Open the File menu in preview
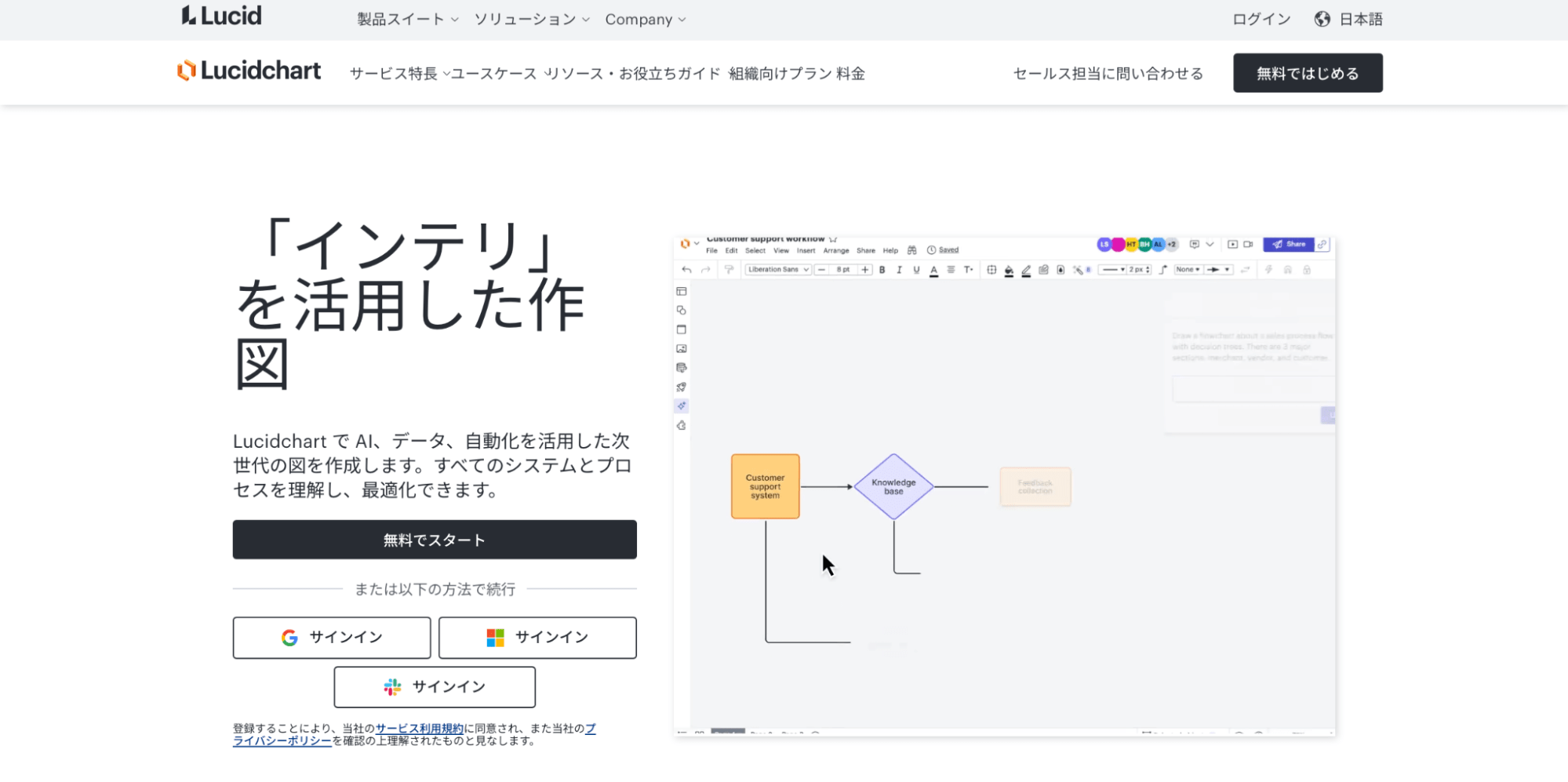 coord(711,251)
